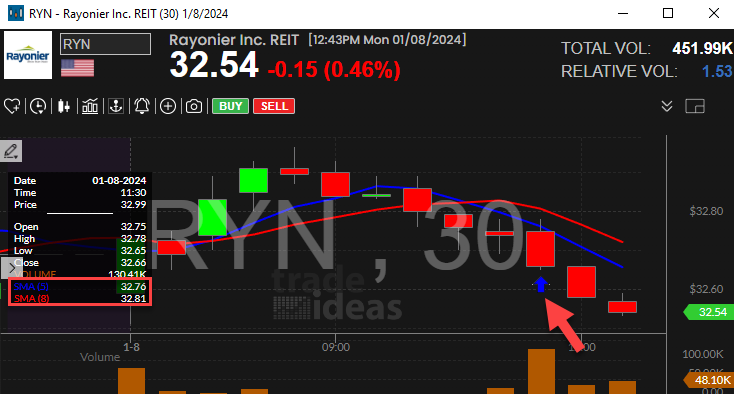Maximize the RYN chart window
This screenshot has height=394, width=734.
click(x=668, y=13)
